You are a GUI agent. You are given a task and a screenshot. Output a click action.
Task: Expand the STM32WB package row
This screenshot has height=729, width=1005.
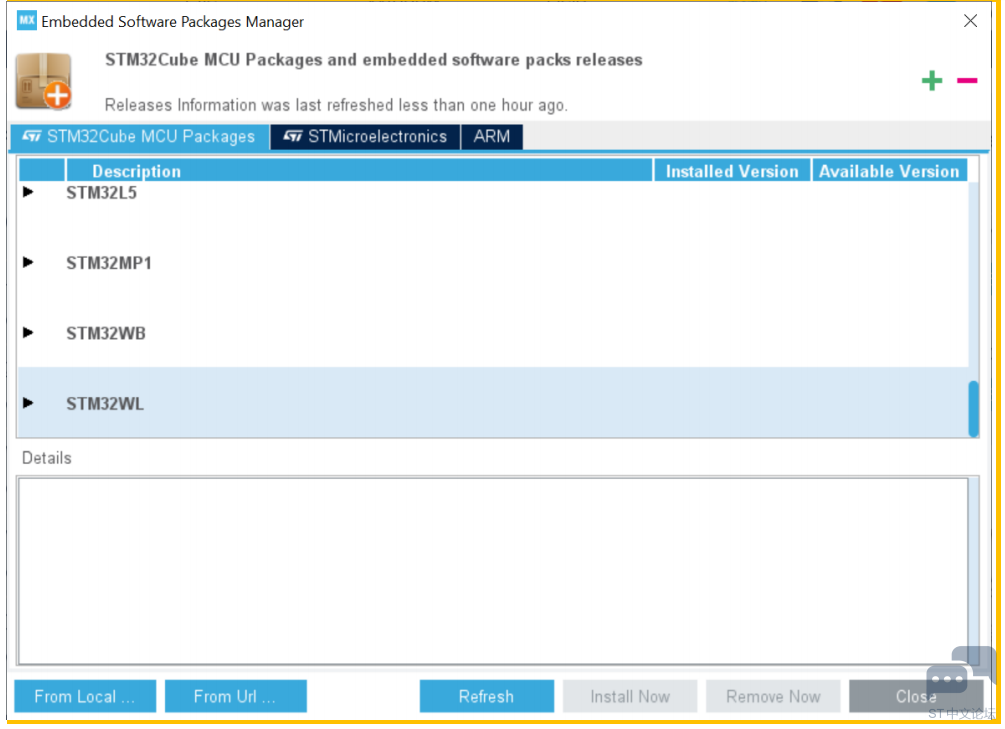click(28, 333)
